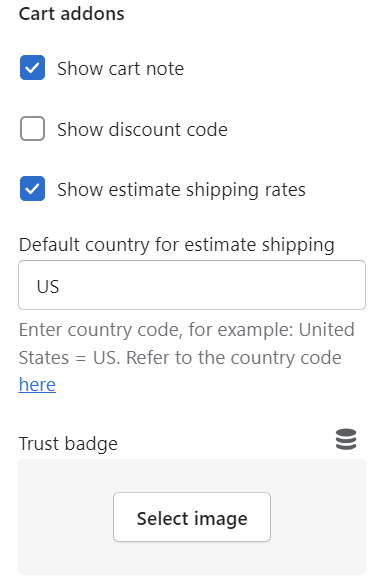Click the gray Trust badge image placeholder
384x588 pixels.
click(x=192, y=517)
